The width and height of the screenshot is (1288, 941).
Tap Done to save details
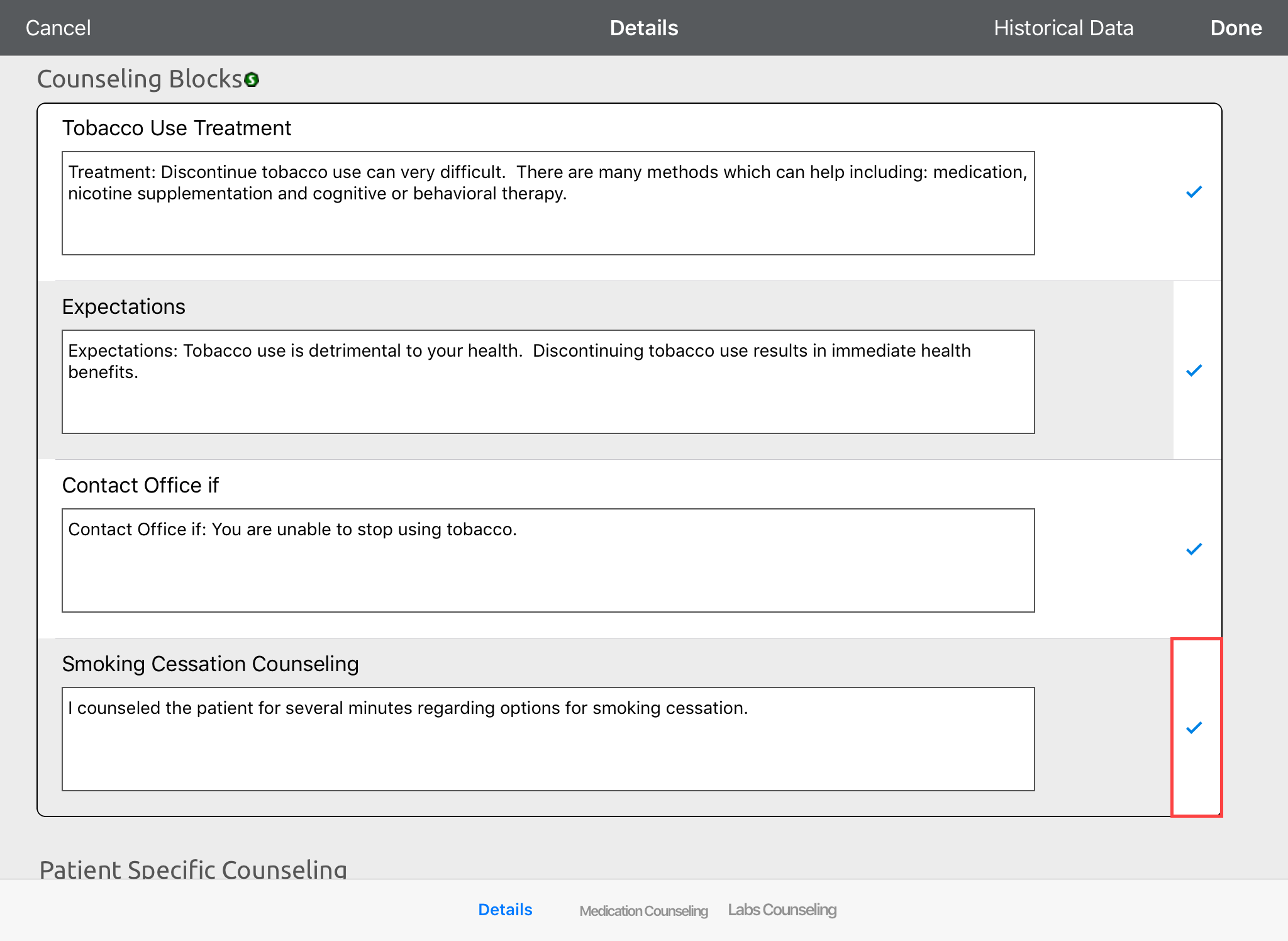(x=1236, y=28)
